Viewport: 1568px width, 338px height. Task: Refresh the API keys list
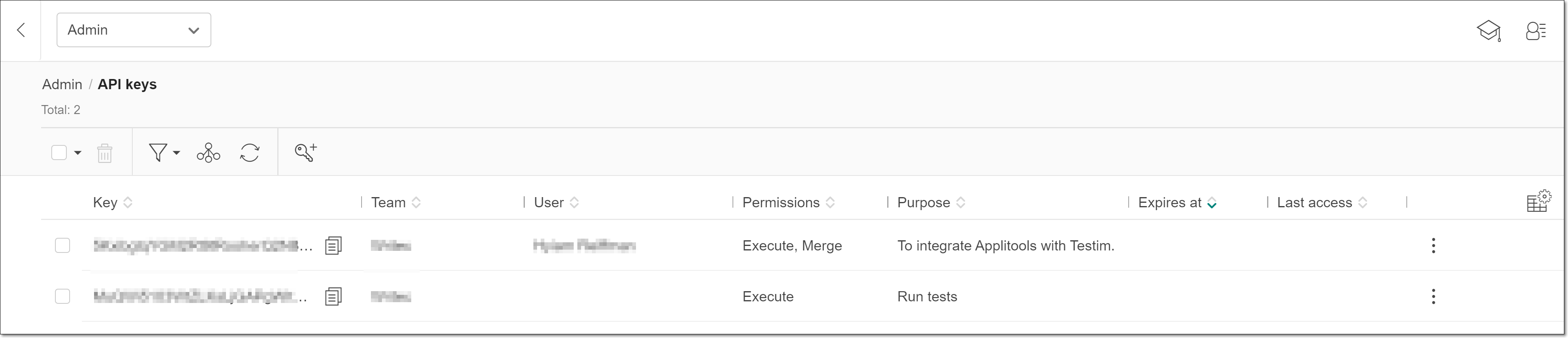[250, 152]
